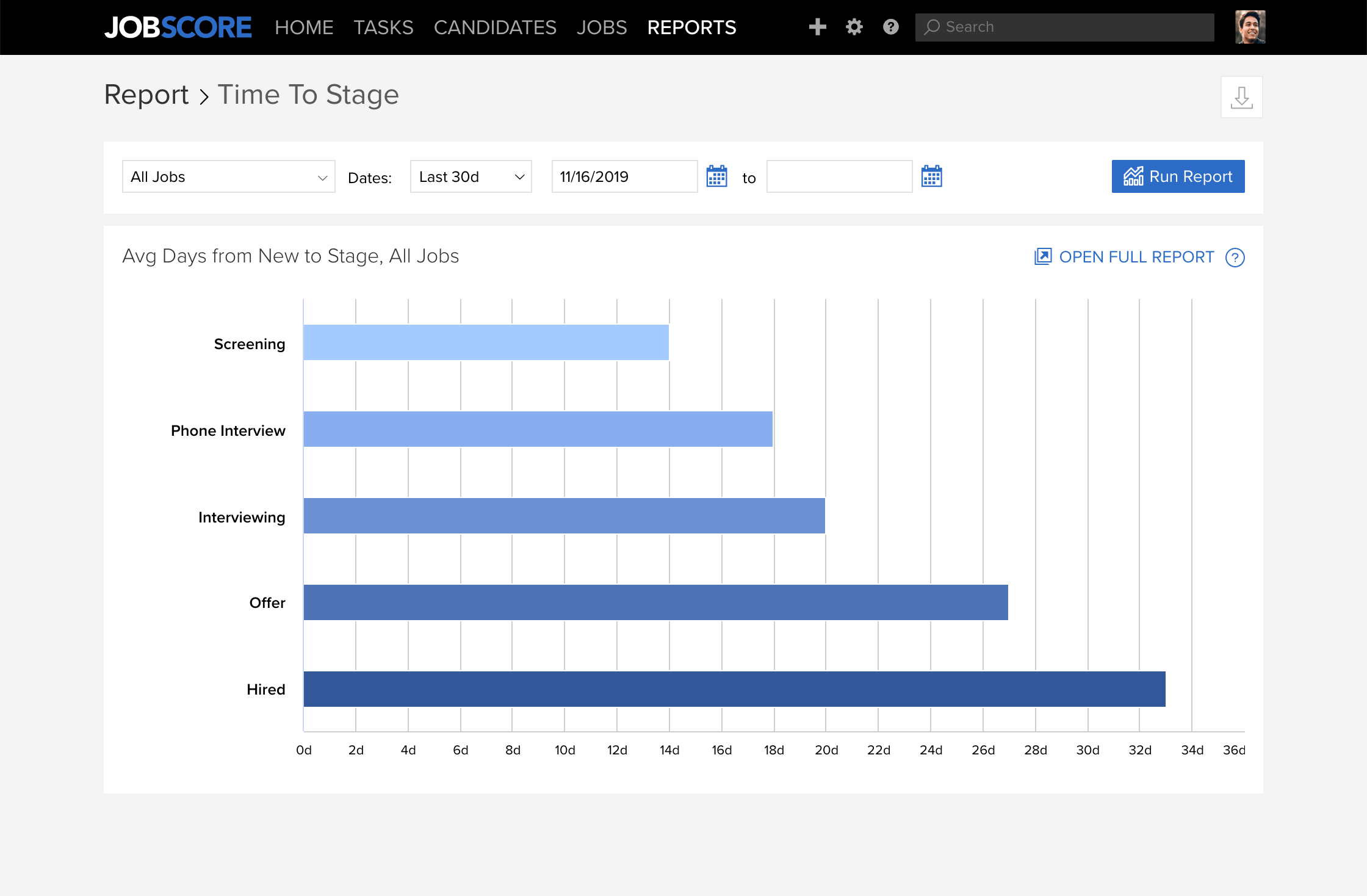The width and height of the screenshot is (1367, 896).
Task: Open the Last 30d dates dropdown
Action: coord(471,176)
